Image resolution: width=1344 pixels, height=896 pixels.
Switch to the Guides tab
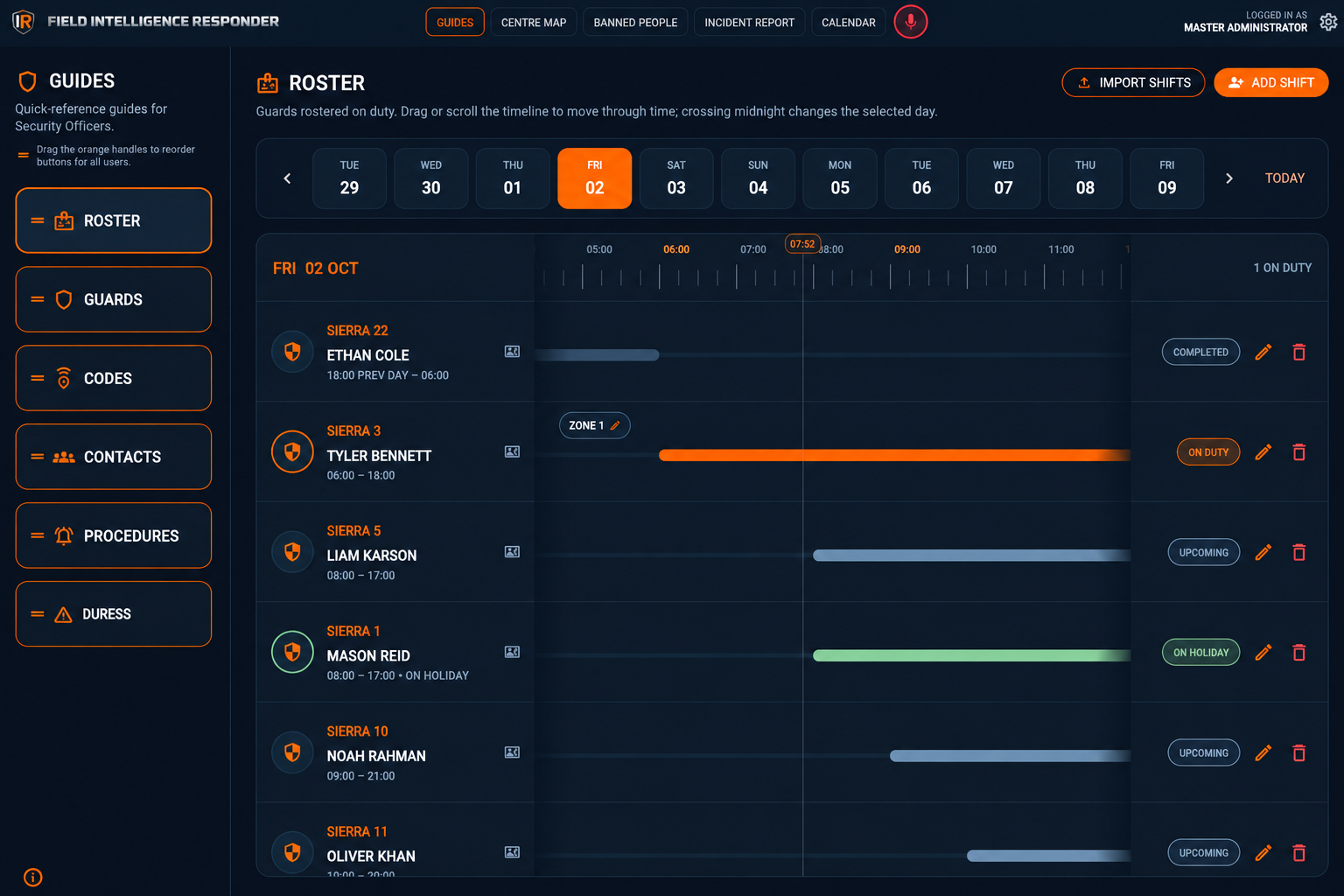point(455,22)
